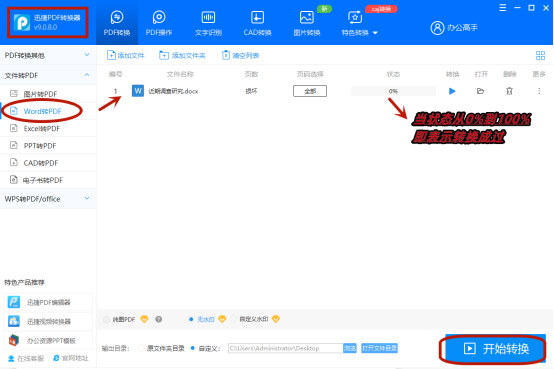Viewport: 554px width, 369px height.
Task: Delete the file with trash icon
Action: tap(509, 91)
